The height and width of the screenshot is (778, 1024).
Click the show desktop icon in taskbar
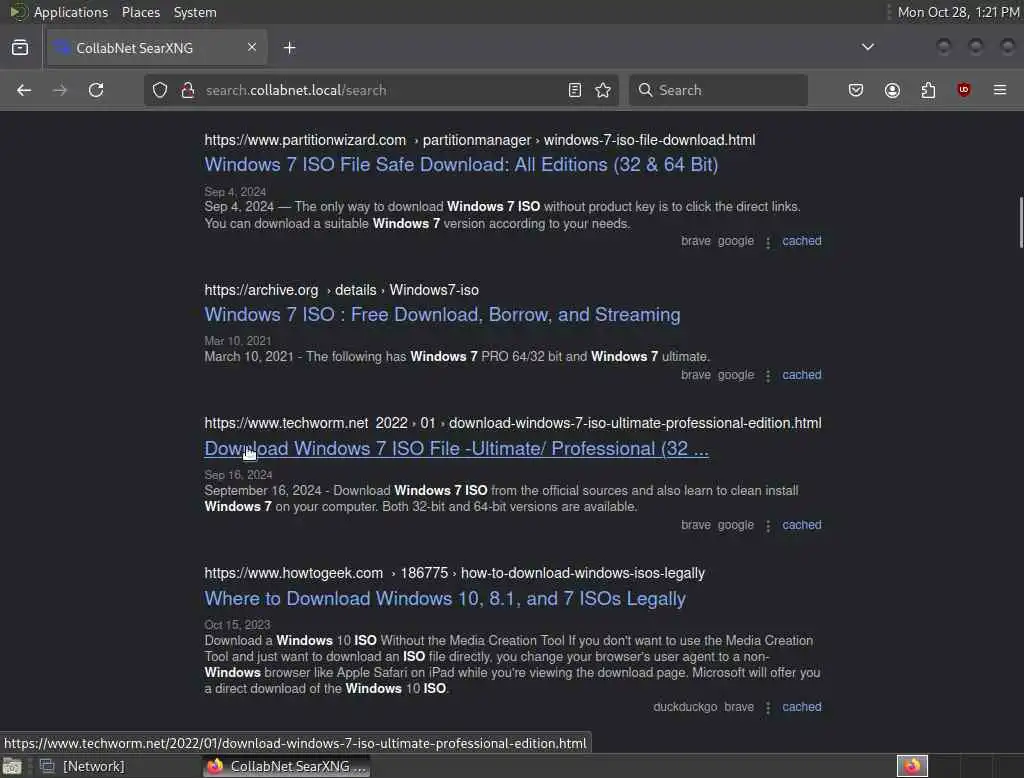(x=12, y=766)
